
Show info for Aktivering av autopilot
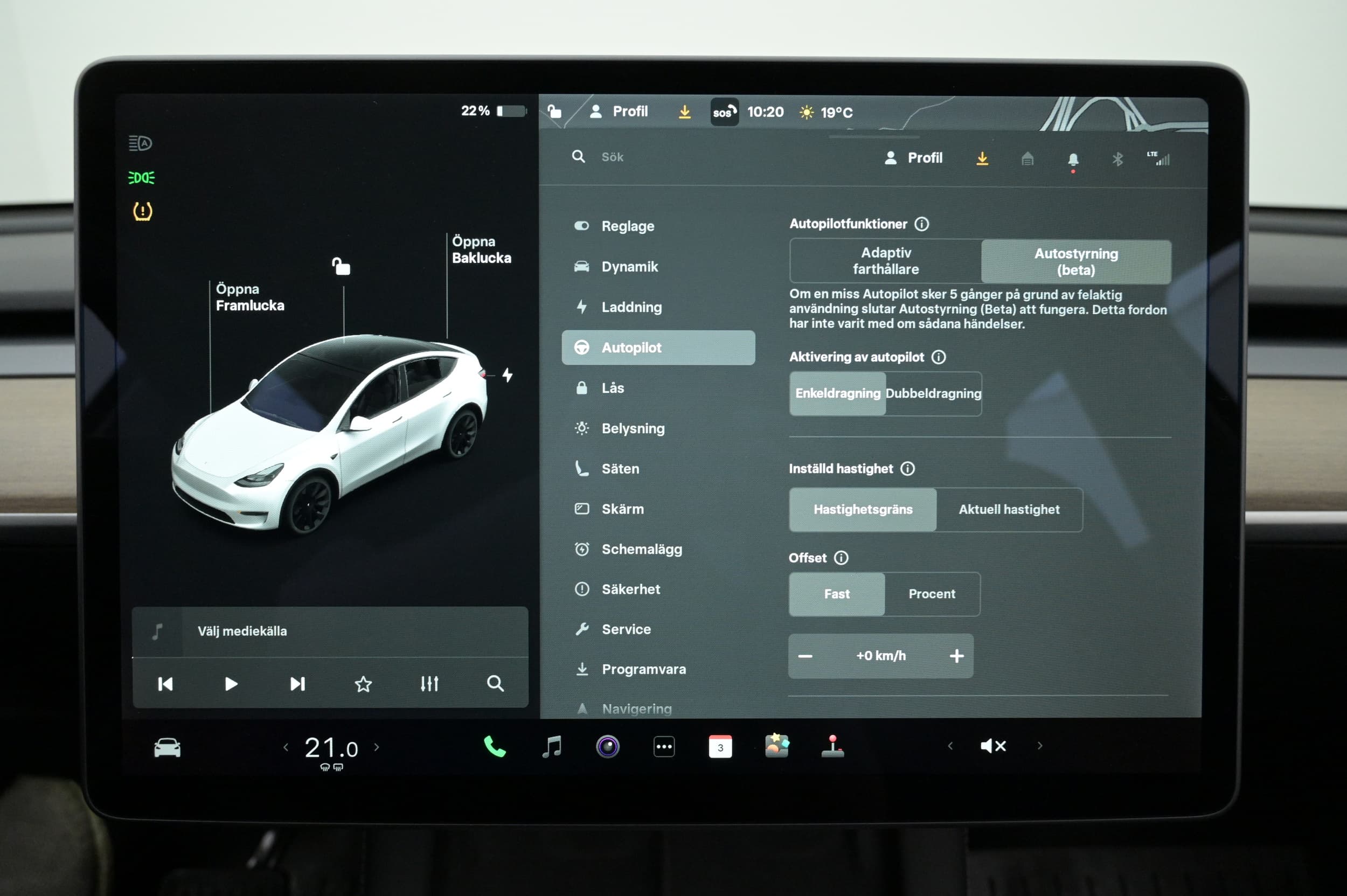click(939, 357)
